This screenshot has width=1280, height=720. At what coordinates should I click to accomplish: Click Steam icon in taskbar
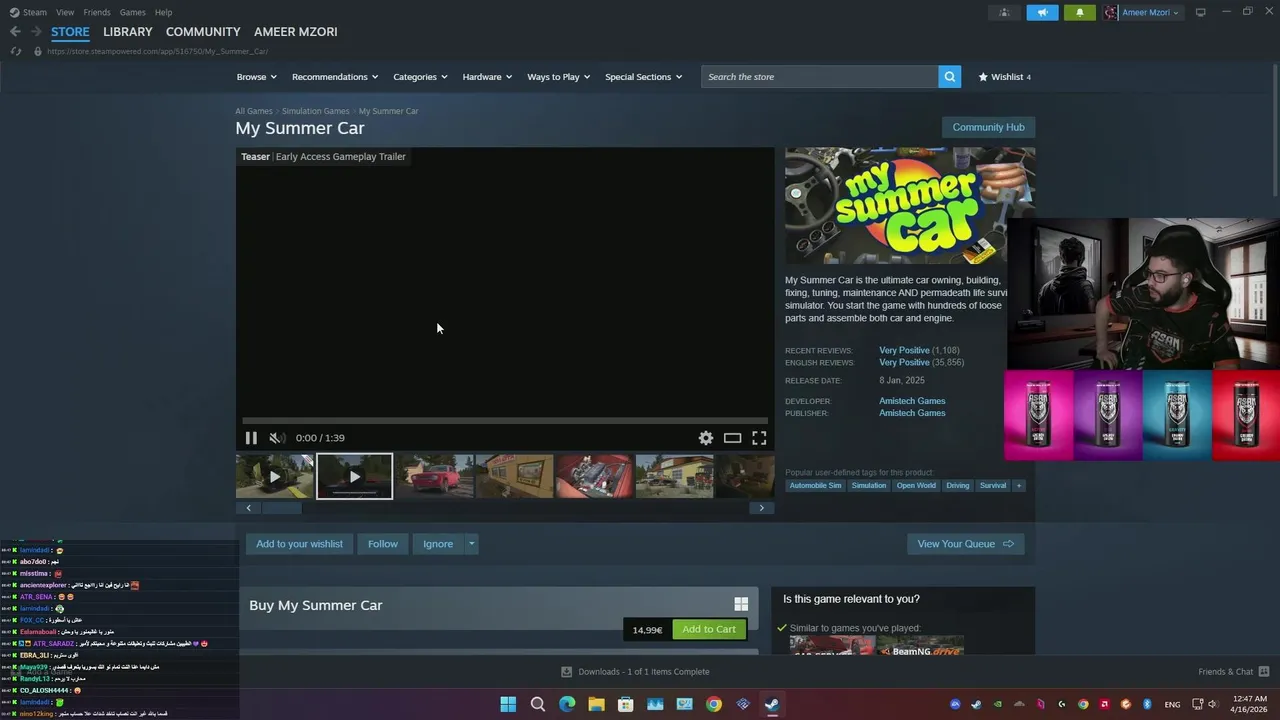[x=772, y=704]
